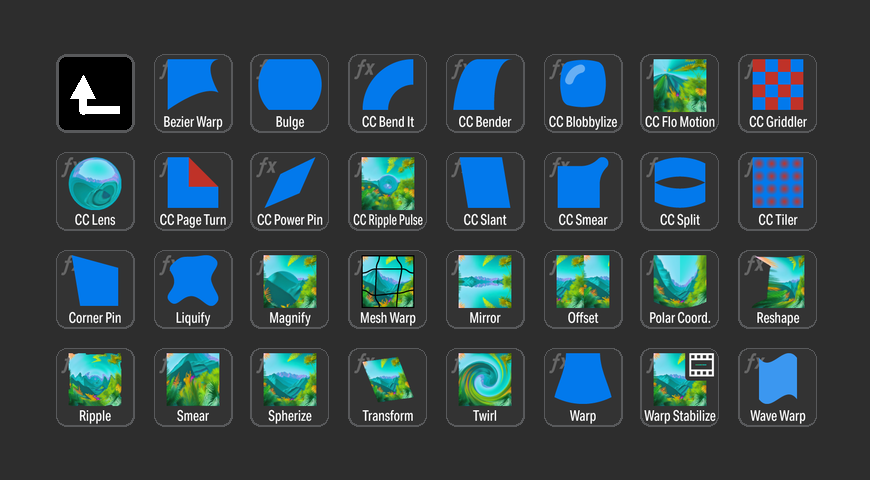Apply CC Blobbylize effect
The width and height of the screenshot is (870, 480).
[583, 93]
